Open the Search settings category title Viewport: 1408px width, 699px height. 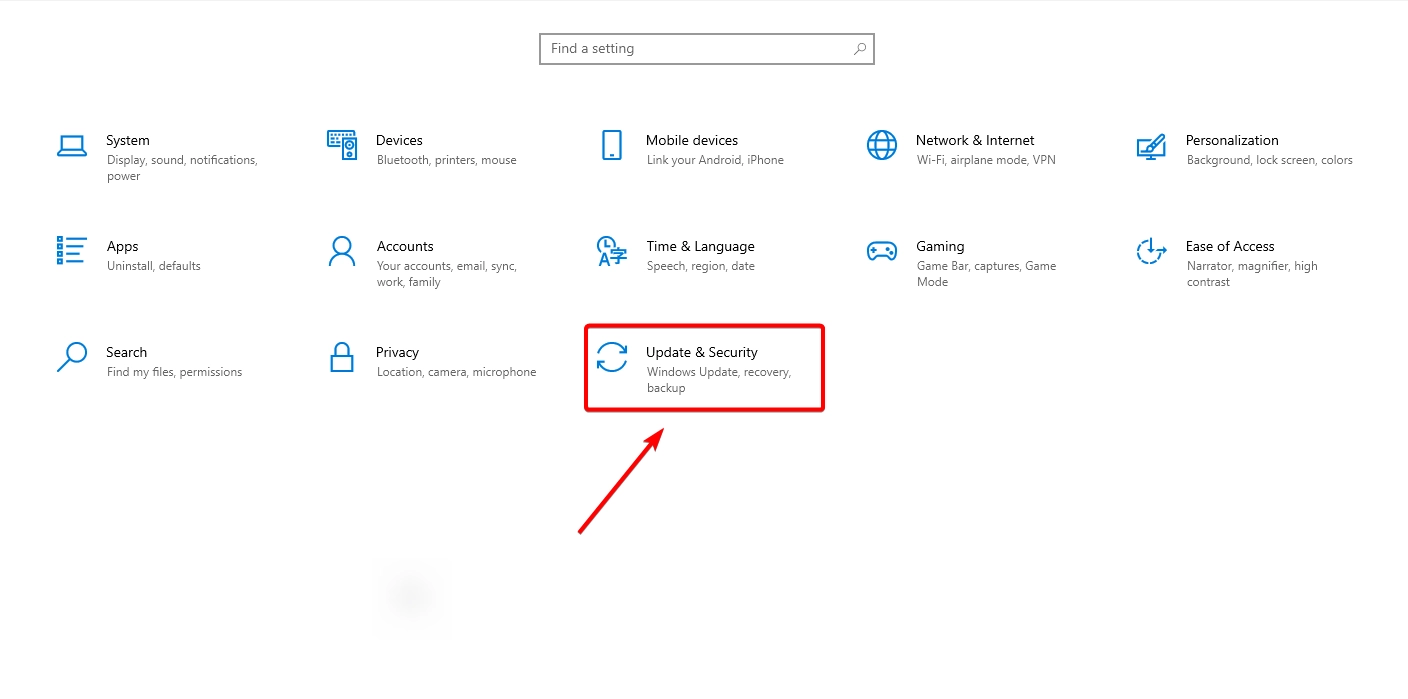(x=126, y=353)
